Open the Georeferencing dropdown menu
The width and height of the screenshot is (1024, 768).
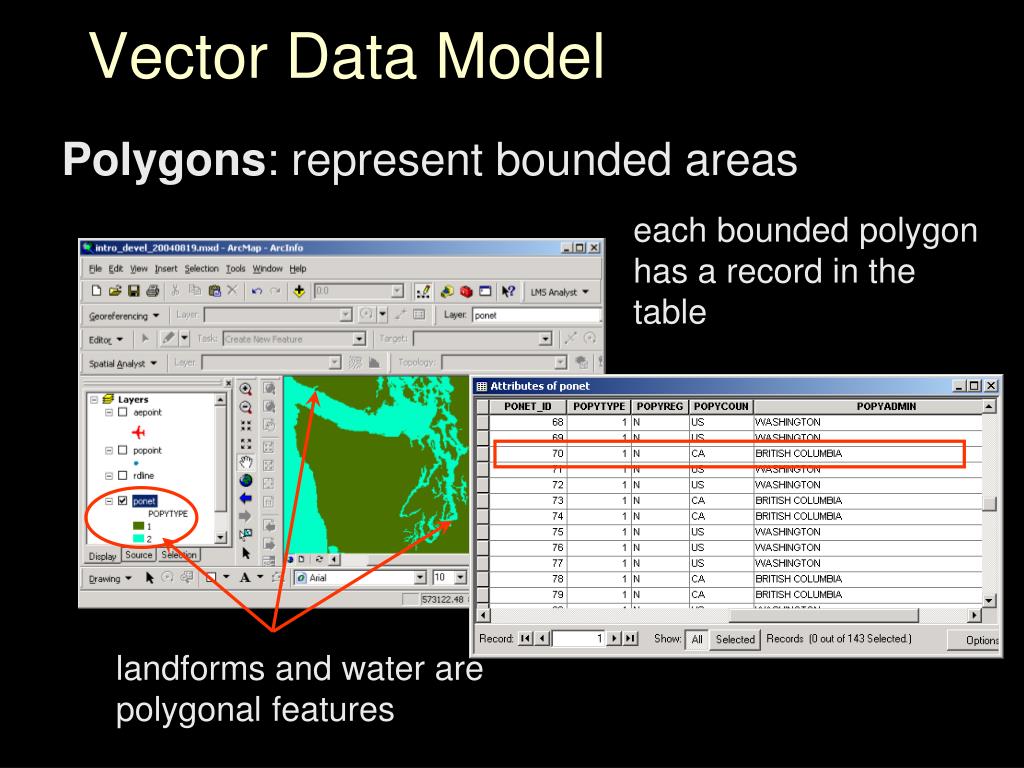pos(124,315)
